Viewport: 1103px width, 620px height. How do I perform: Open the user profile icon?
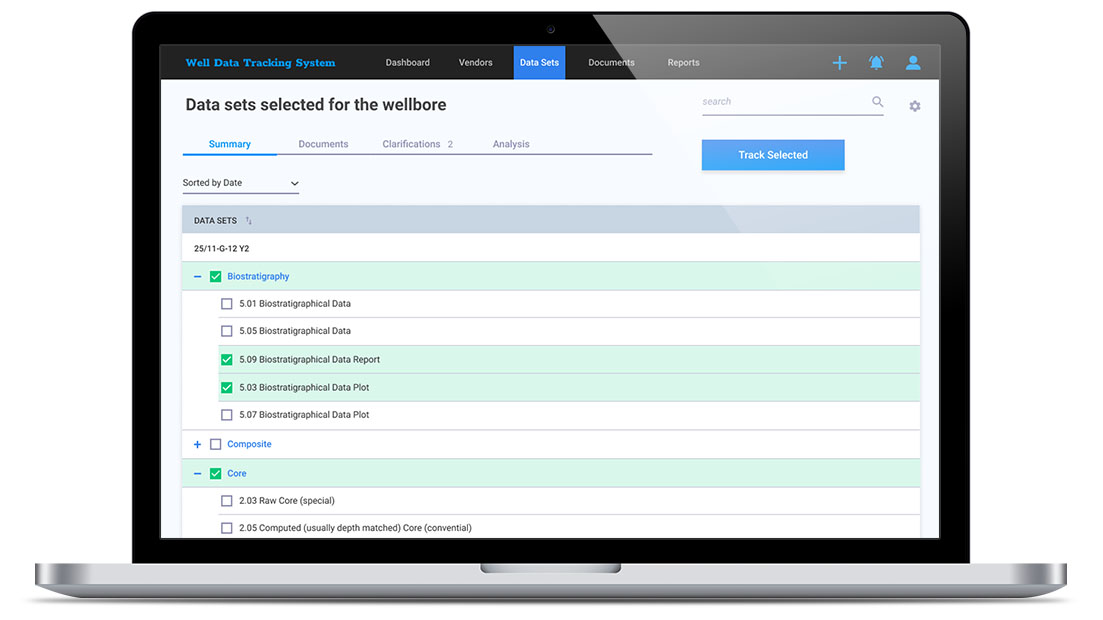tap(913, 63)
